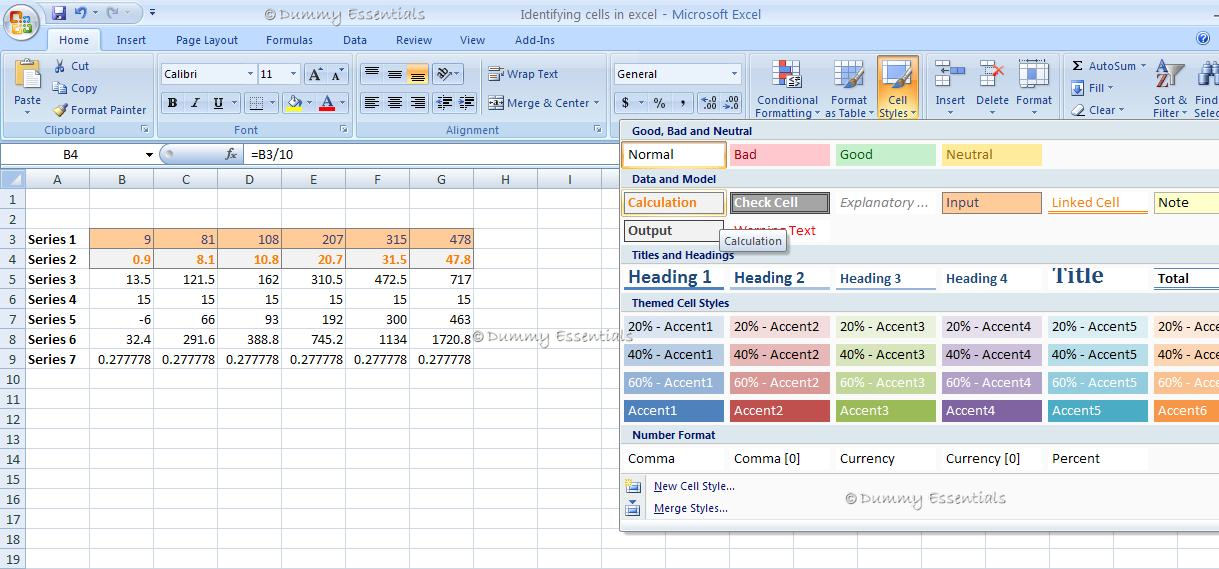This screenshot has height=569, width=1219.
Task: Apply the Calculation cell style
Action: 674,203
